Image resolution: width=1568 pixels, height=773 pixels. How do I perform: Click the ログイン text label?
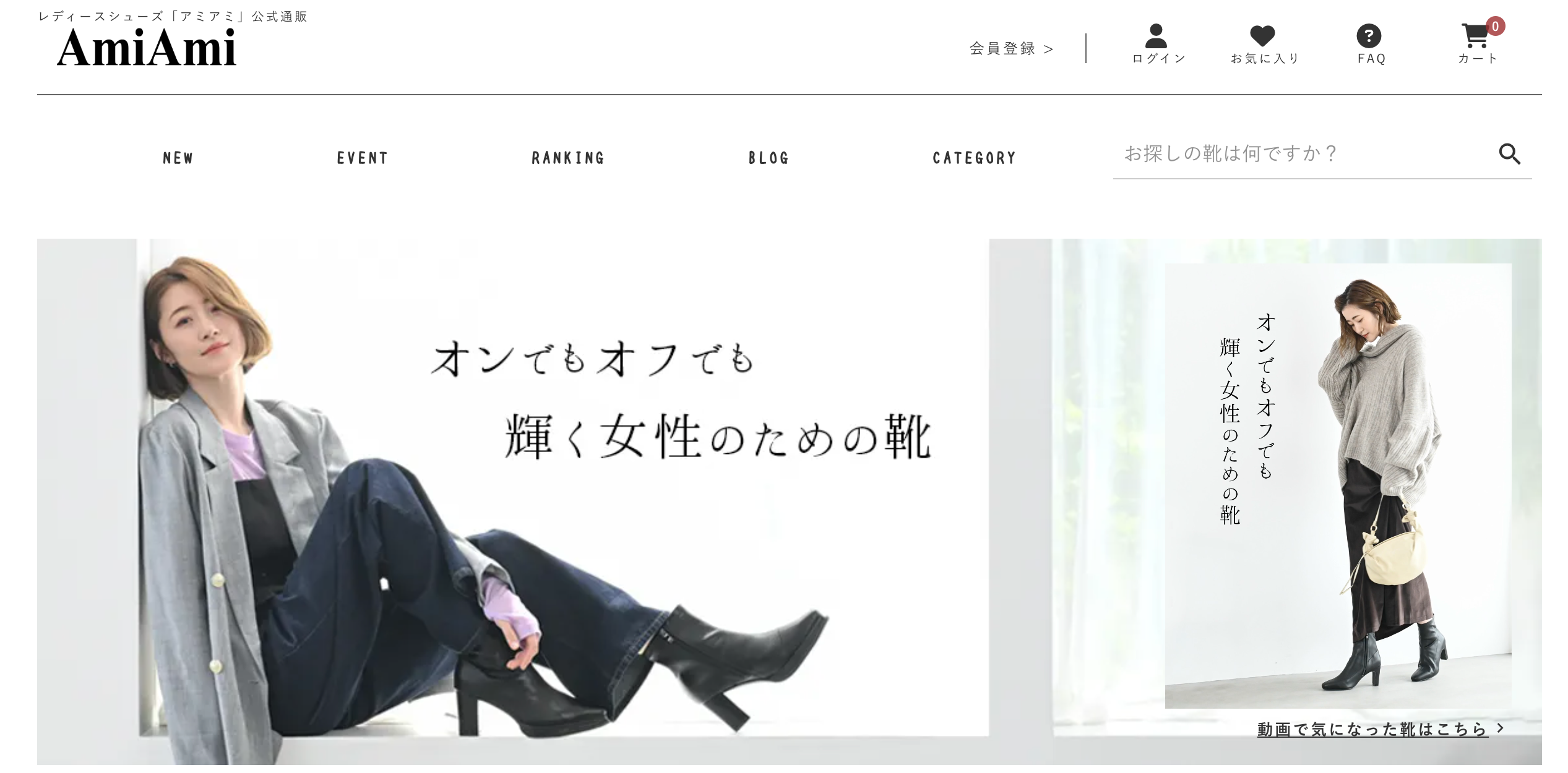pyautogui.click(x=1159, y=59)
